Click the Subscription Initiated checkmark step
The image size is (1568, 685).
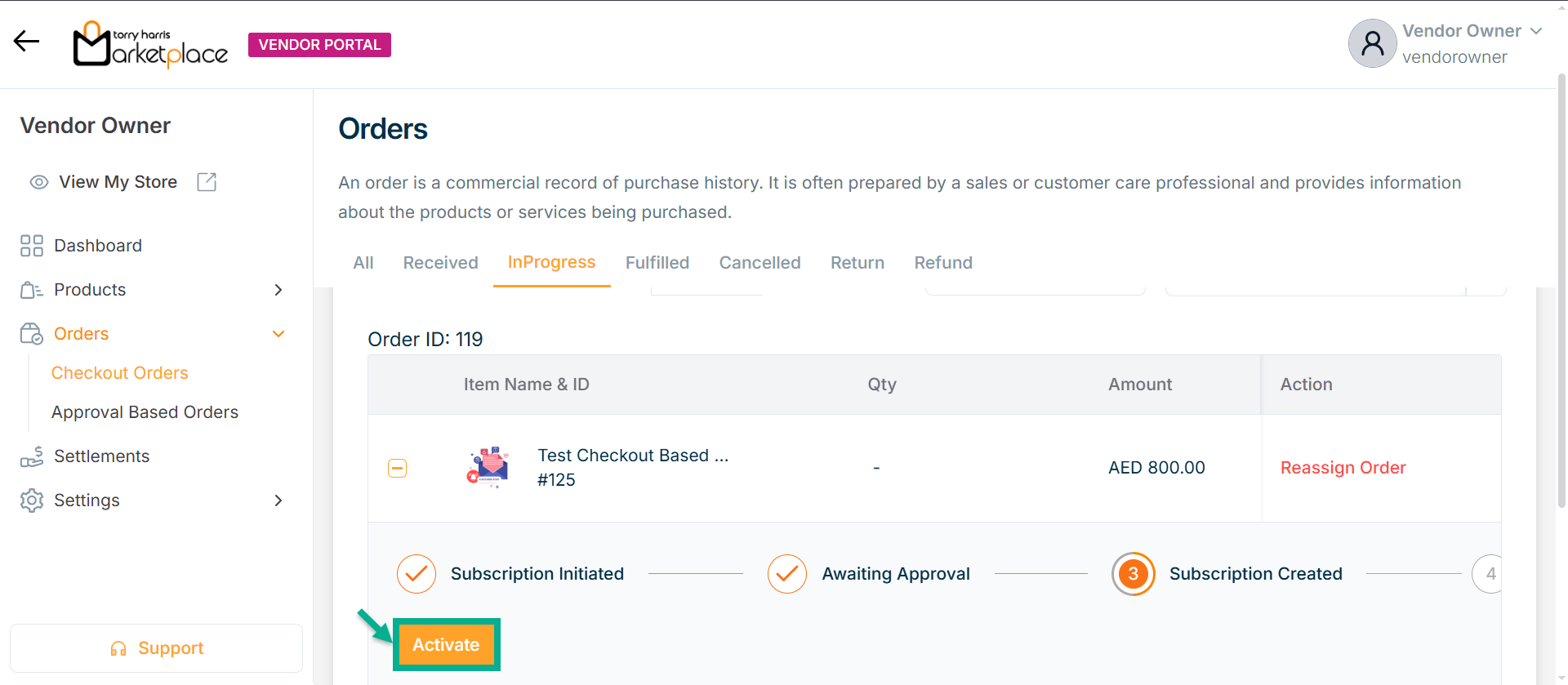[416, 574]
